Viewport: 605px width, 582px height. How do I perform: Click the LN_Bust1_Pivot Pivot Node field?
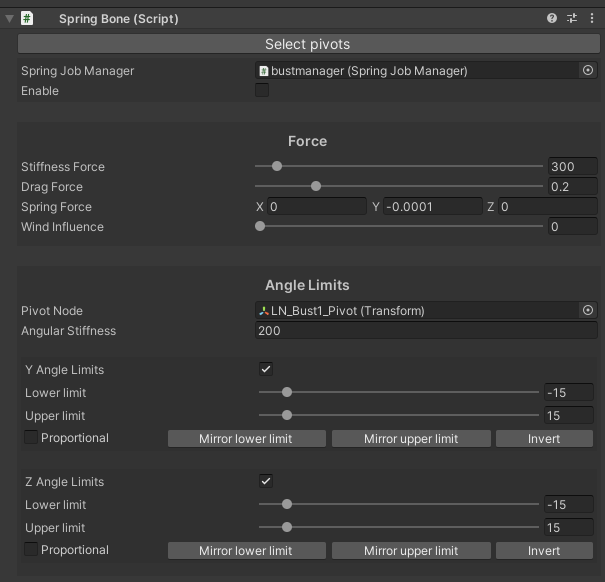[417, 310]
